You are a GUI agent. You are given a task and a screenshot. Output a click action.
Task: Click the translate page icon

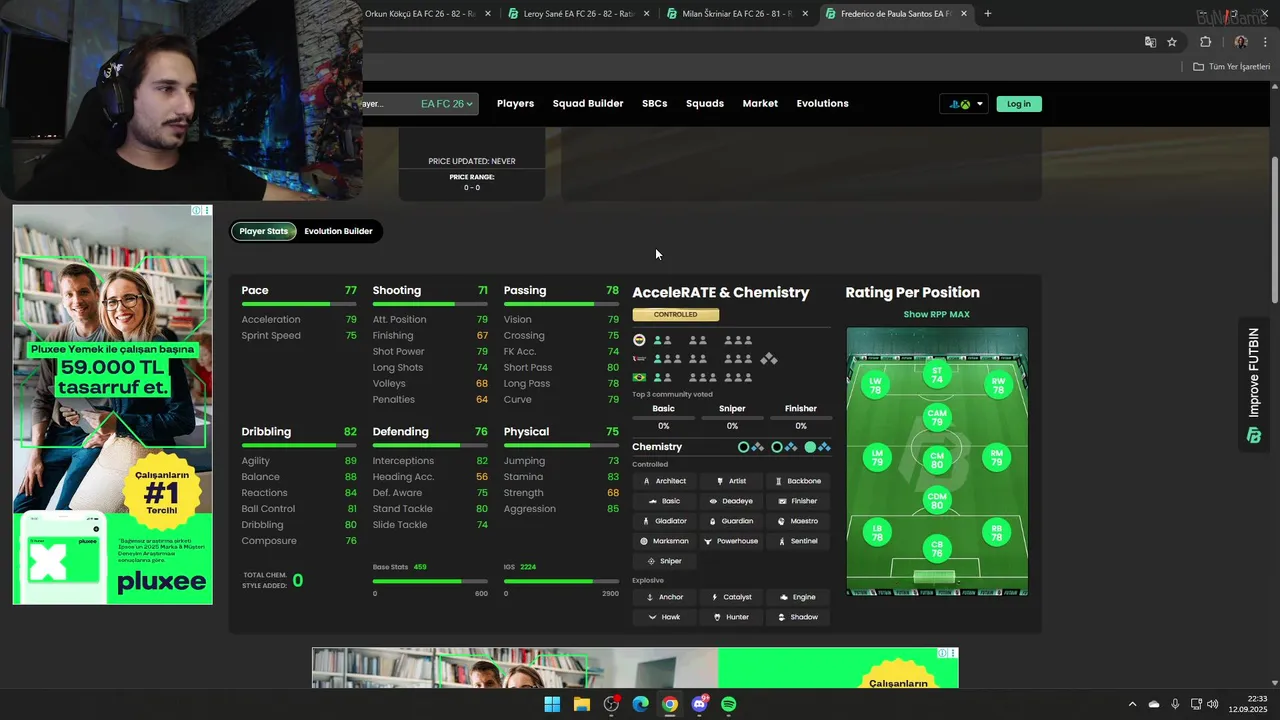1150,42
